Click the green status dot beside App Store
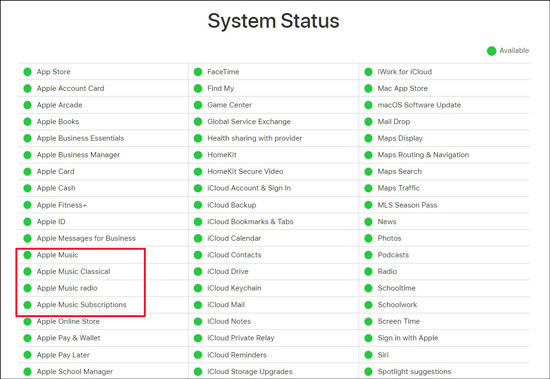This screenshot has height=379, width=550. pos(27,72)
